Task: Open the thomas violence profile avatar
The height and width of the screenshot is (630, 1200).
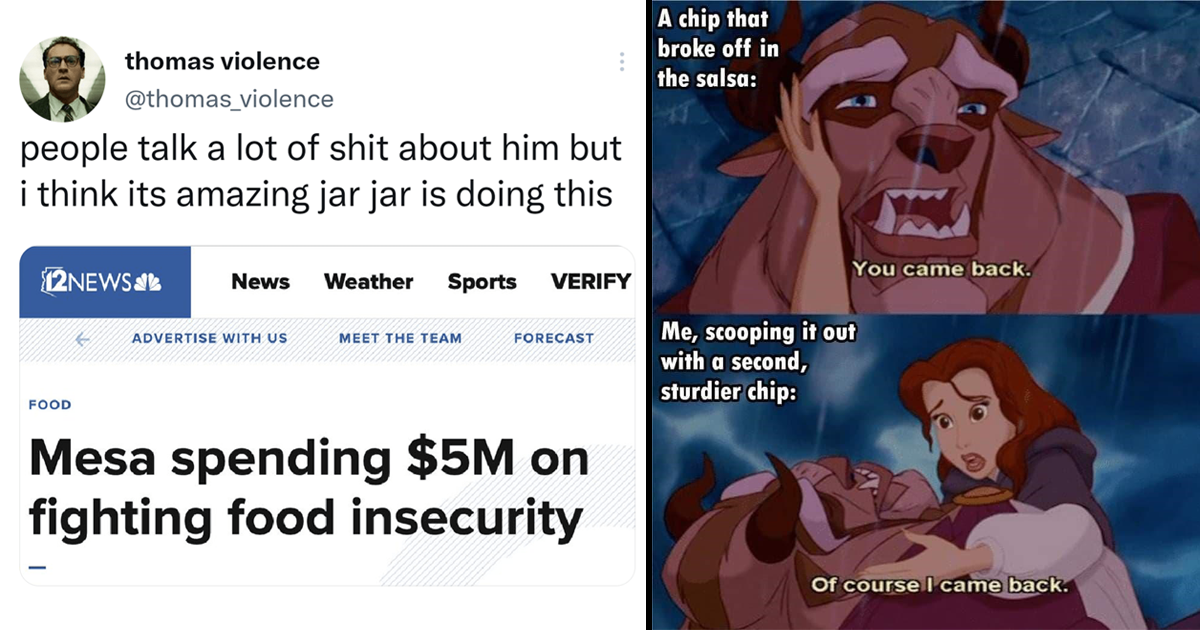Action: coord(62,79)
